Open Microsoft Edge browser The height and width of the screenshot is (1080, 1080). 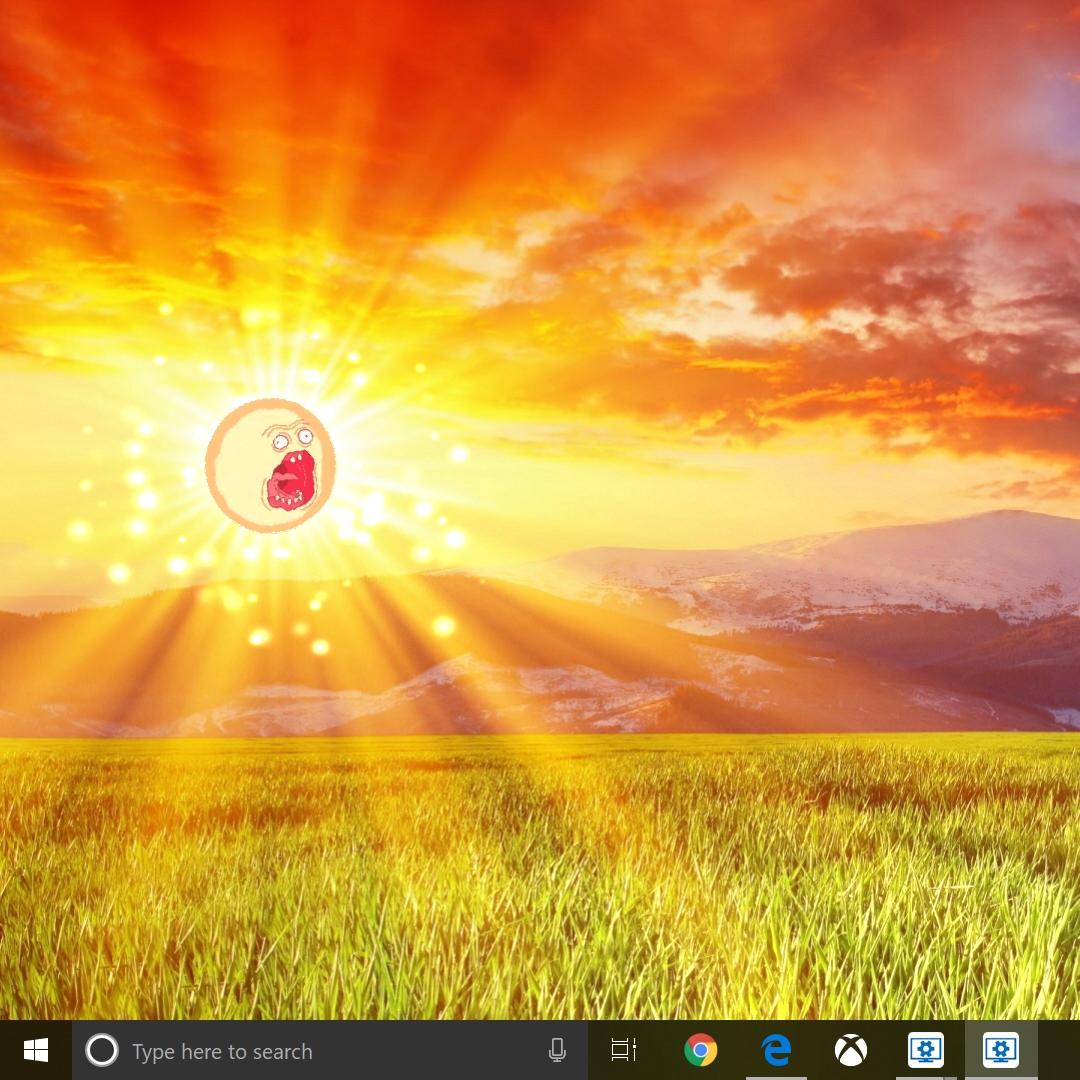point(776,1050)
